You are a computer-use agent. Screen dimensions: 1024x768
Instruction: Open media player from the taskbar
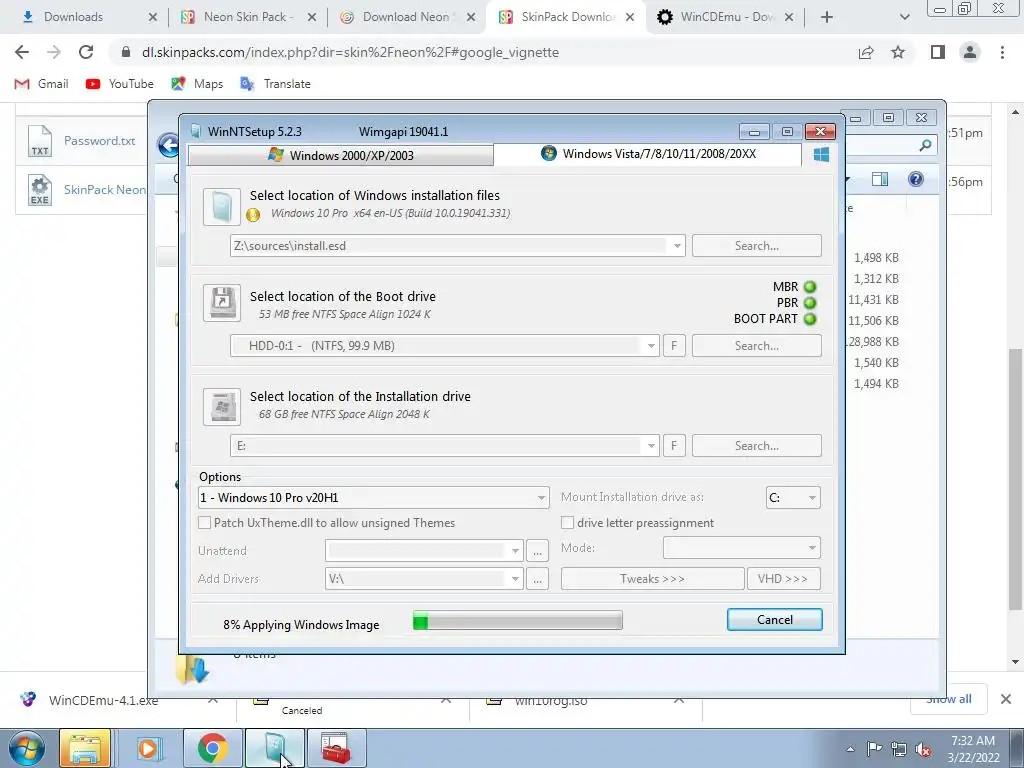pos(149,748)
